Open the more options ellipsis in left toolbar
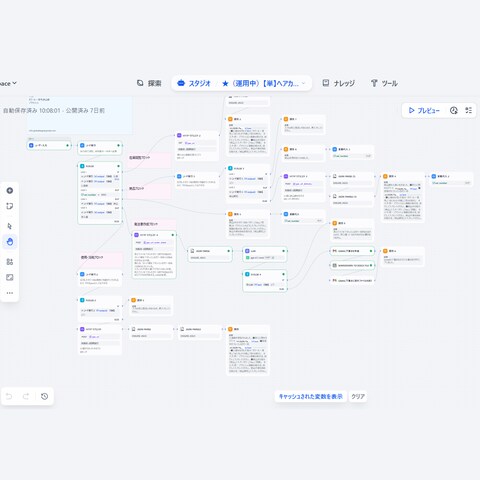Screen dimensions: 480x480 (x=10, y=293)
